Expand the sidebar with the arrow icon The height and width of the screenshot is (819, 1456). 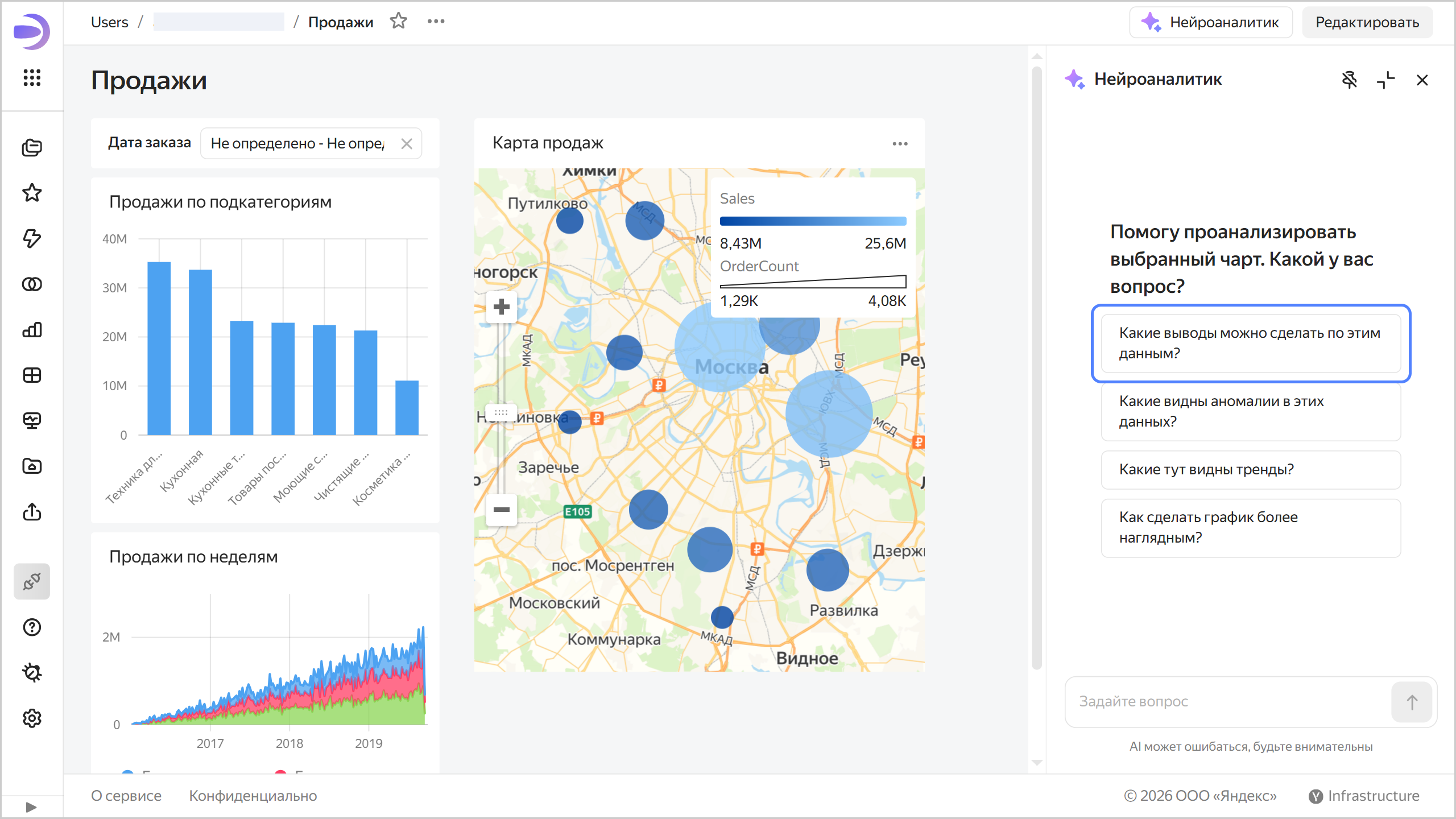pos(31,807)
